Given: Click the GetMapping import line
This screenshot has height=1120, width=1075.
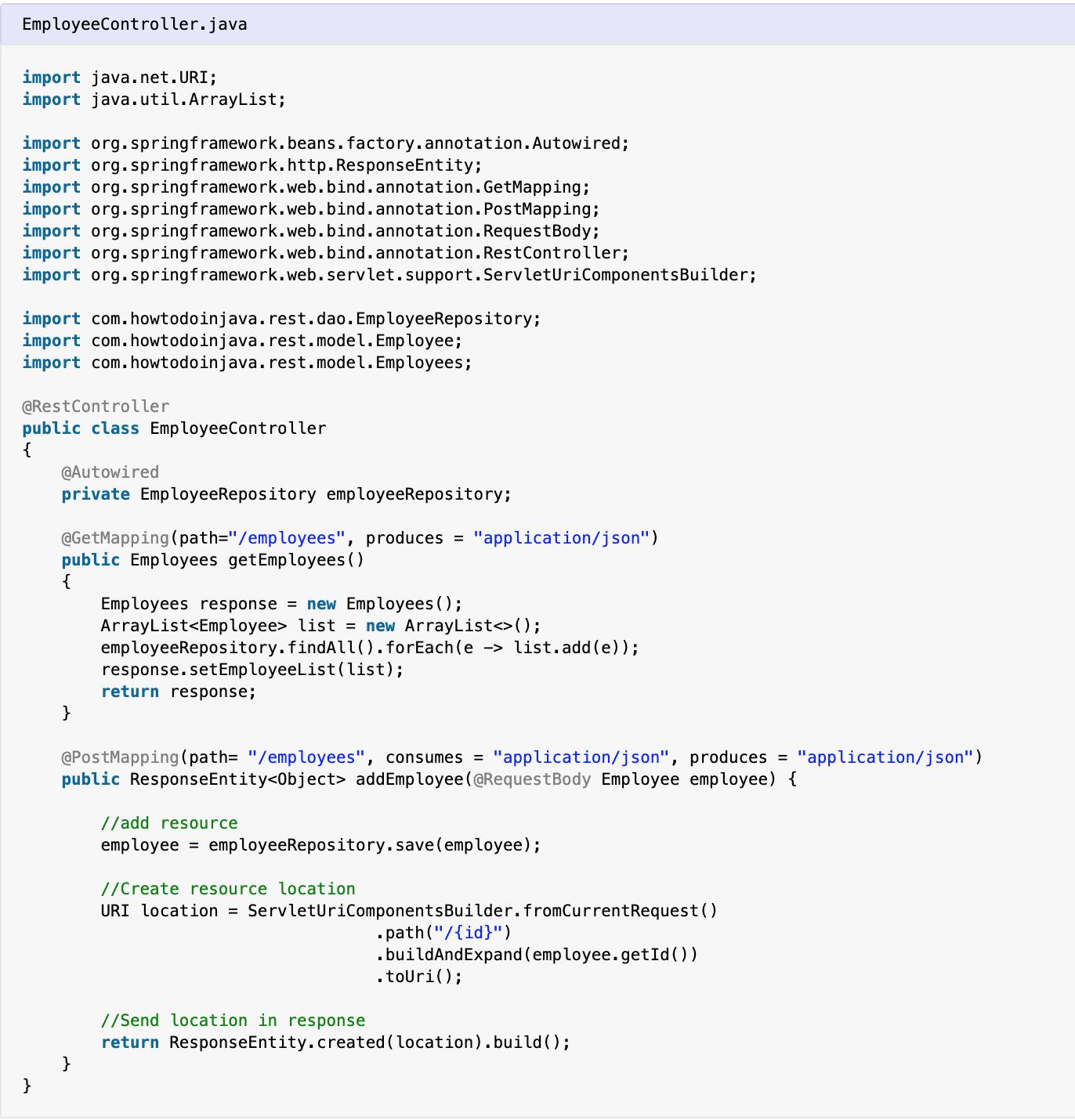Looking at the screenshot, I should 306,187.
